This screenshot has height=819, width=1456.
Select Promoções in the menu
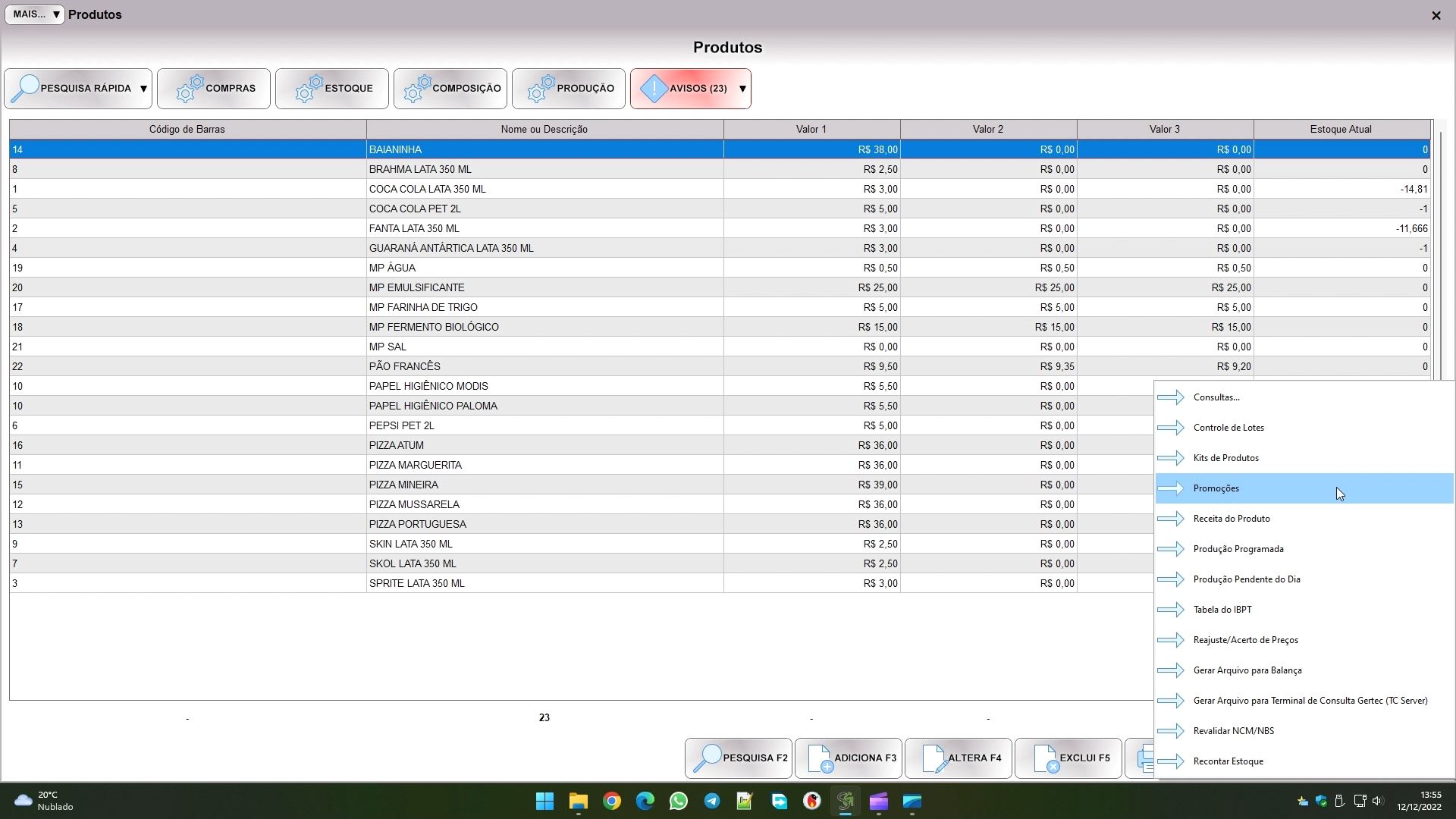click(1216, 488)
